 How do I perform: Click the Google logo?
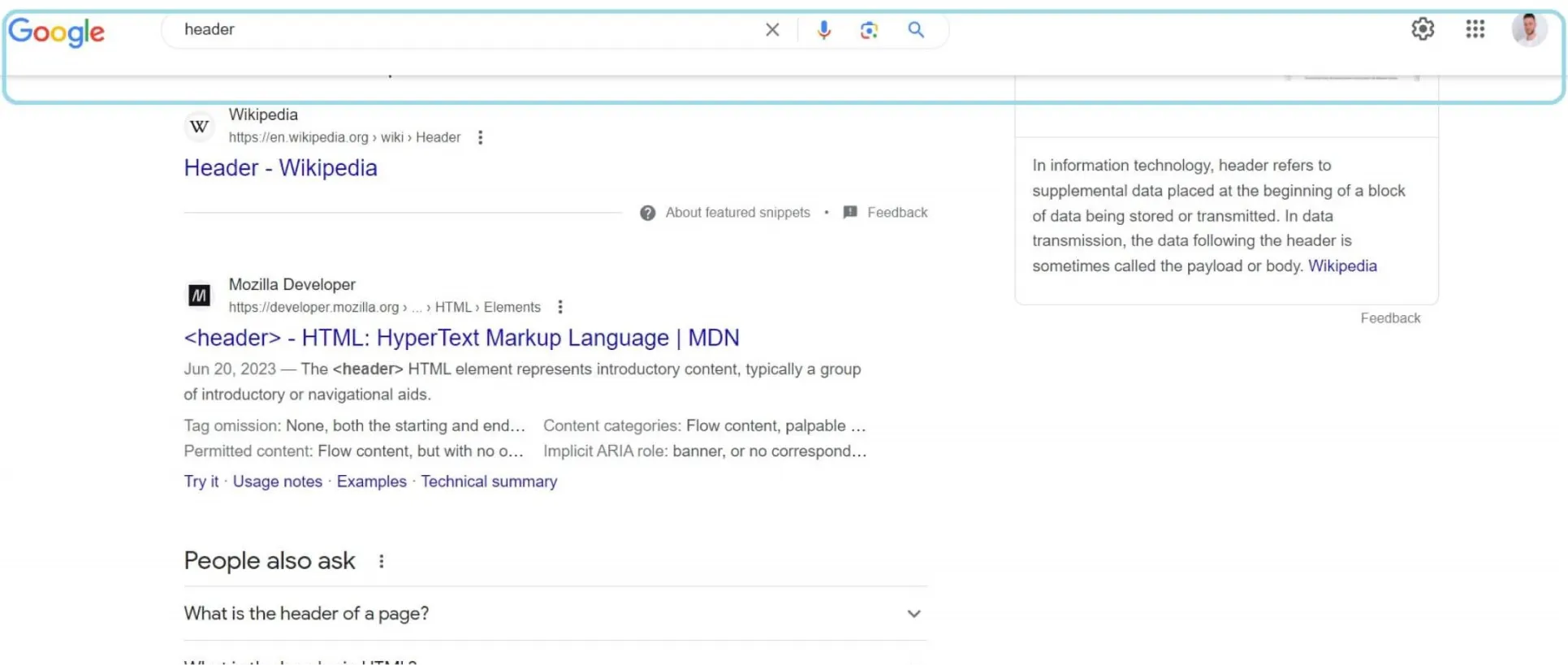click(x=56, y=32)
